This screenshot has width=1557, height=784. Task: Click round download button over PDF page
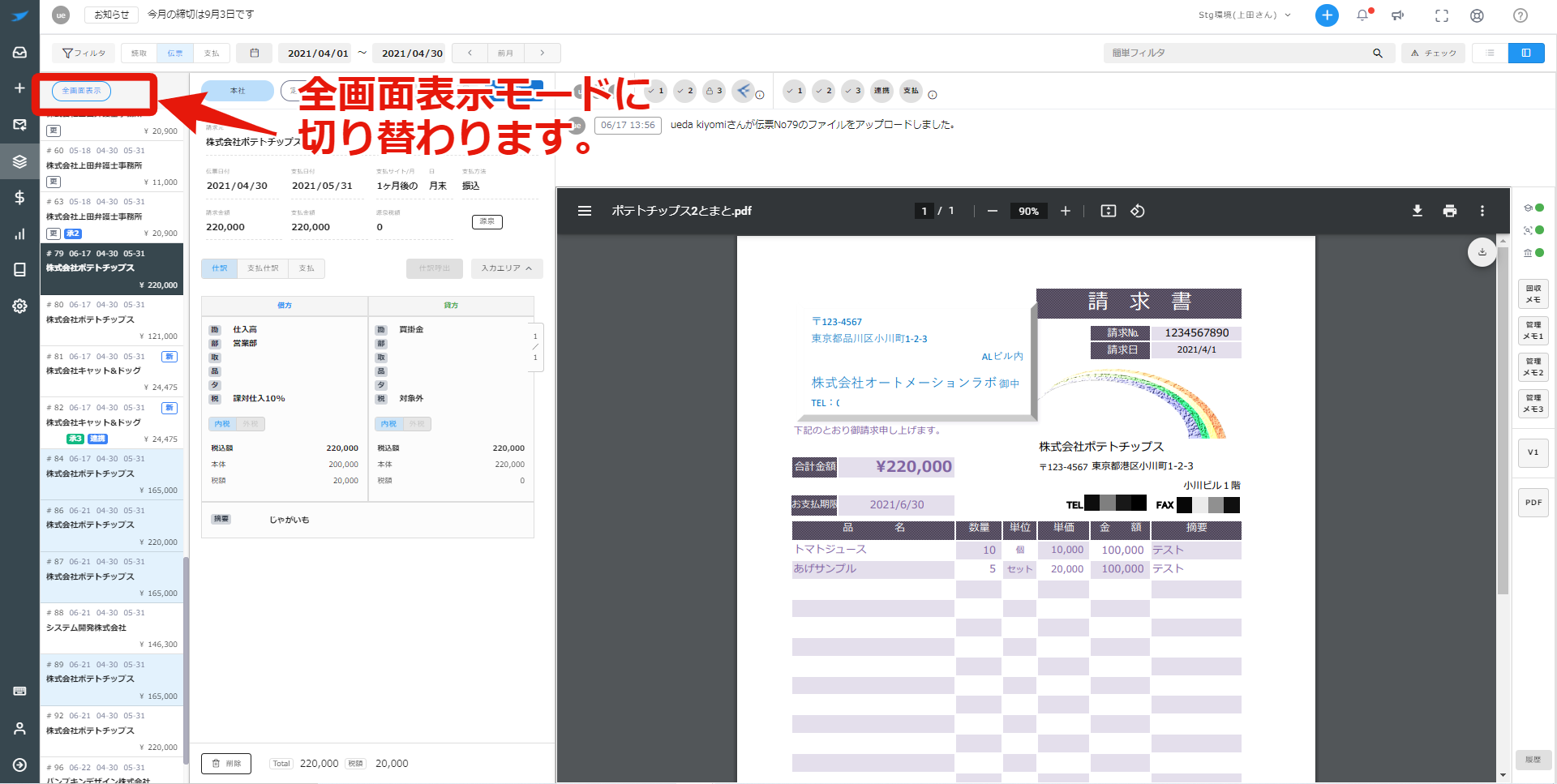[1482, 252]
